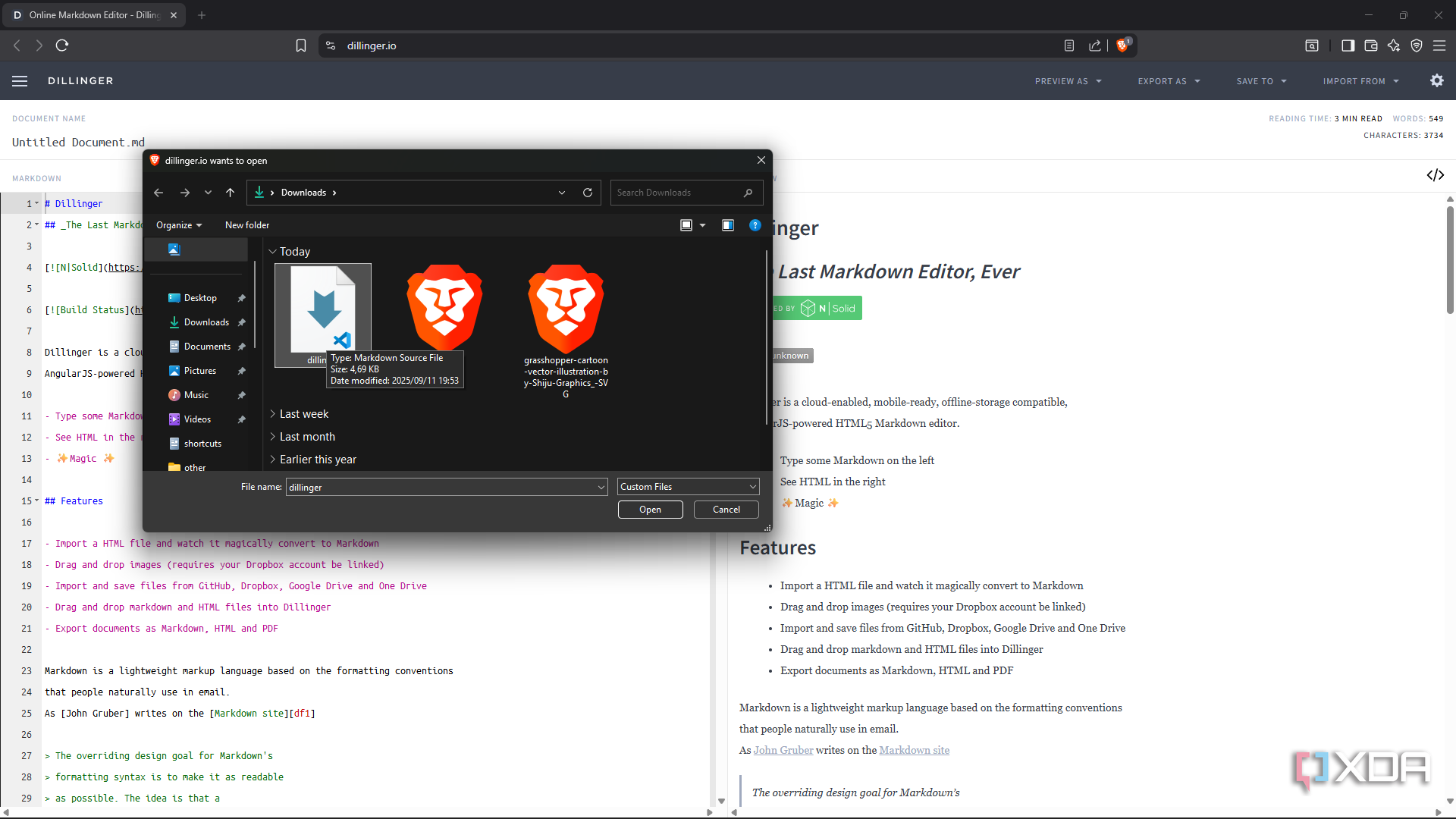
Task: Open the Brave Wallet icon
Action: (x=1371, y=45)
